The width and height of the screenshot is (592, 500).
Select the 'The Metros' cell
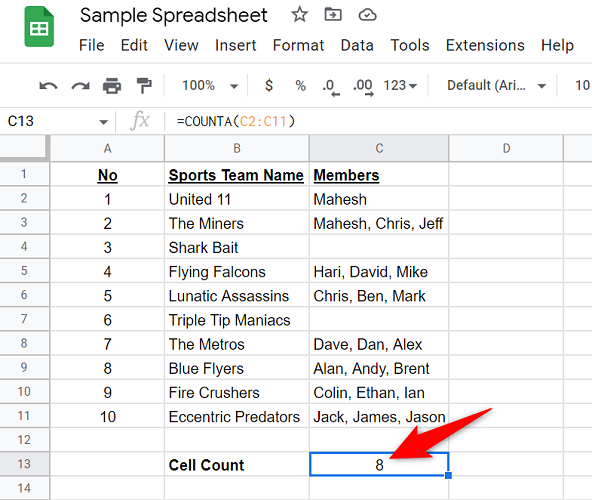pyautogui.click(x=237, y=344)
